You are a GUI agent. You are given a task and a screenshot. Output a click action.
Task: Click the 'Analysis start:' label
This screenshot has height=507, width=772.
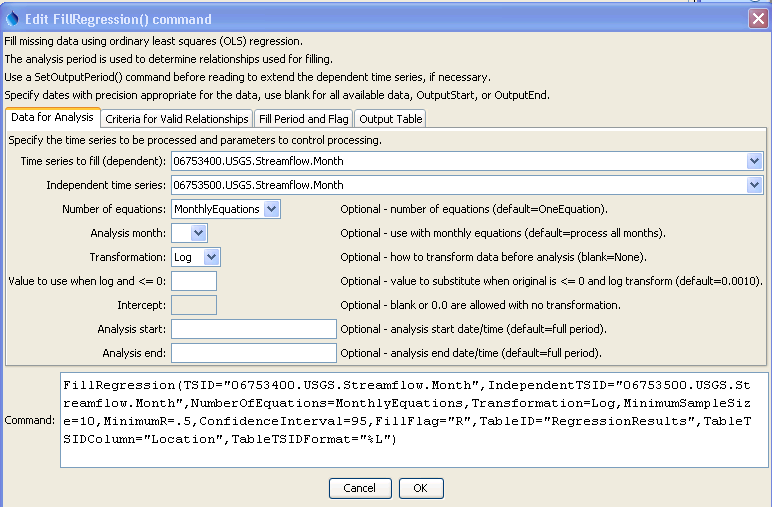point(131,329)
